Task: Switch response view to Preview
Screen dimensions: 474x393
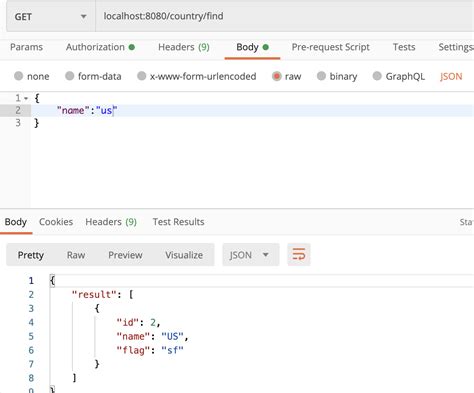Action: 125,255
